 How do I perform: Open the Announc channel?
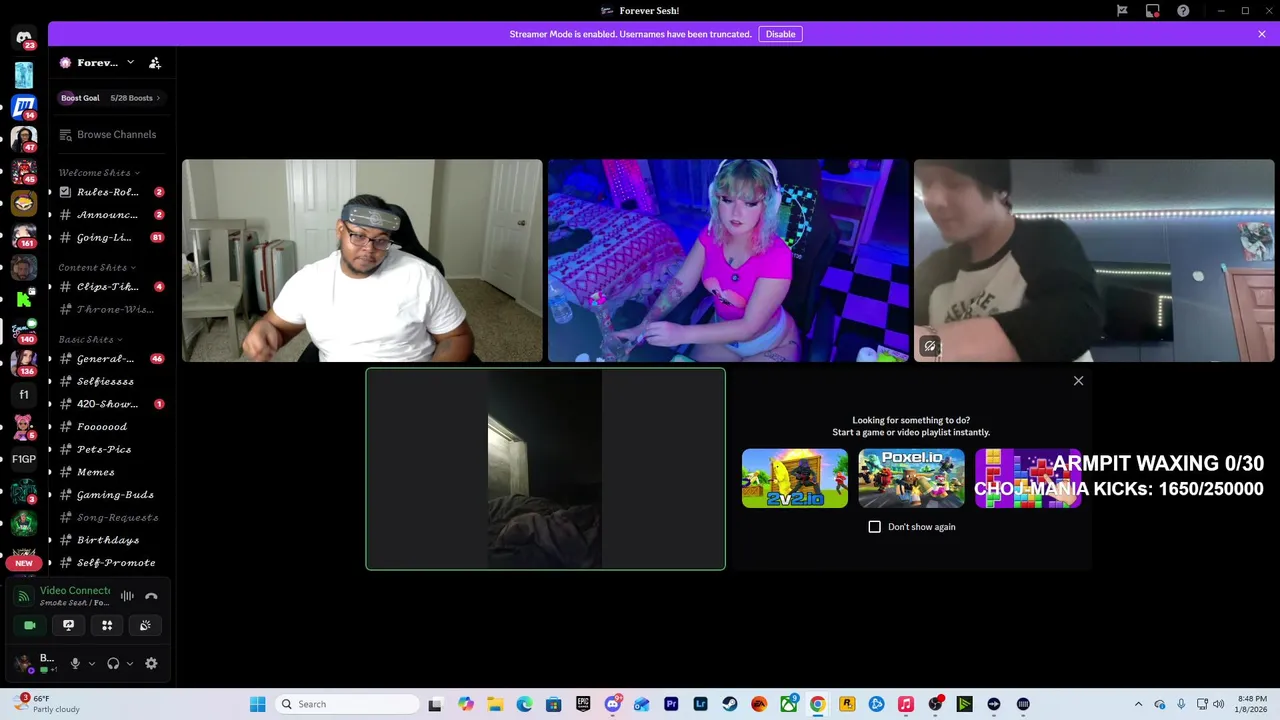[x=110, y=215]
